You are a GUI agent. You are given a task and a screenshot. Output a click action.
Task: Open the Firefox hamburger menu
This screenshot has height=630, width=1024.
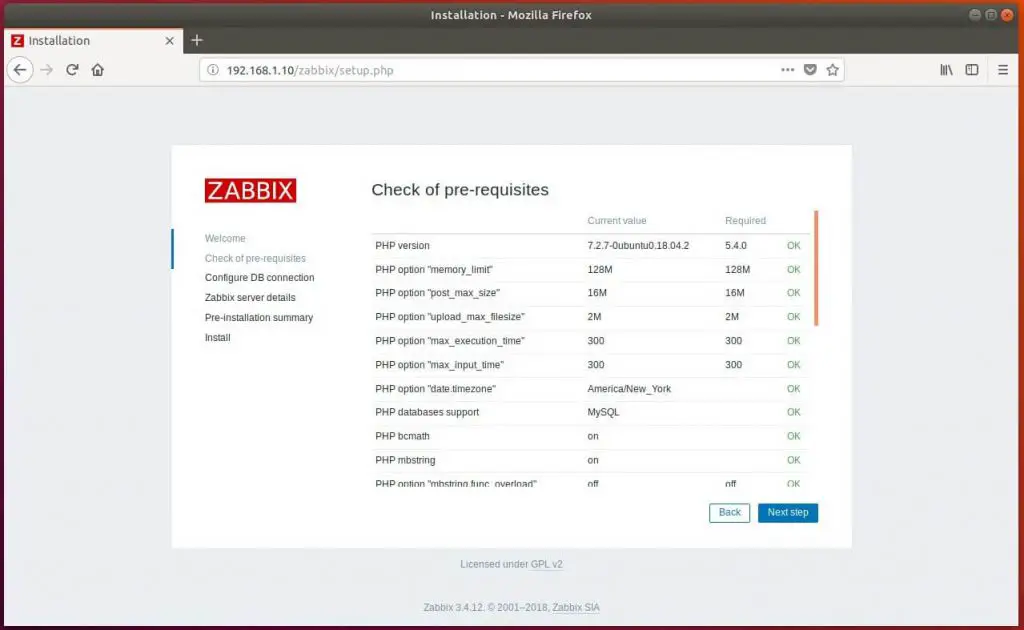pos(1003,70)
